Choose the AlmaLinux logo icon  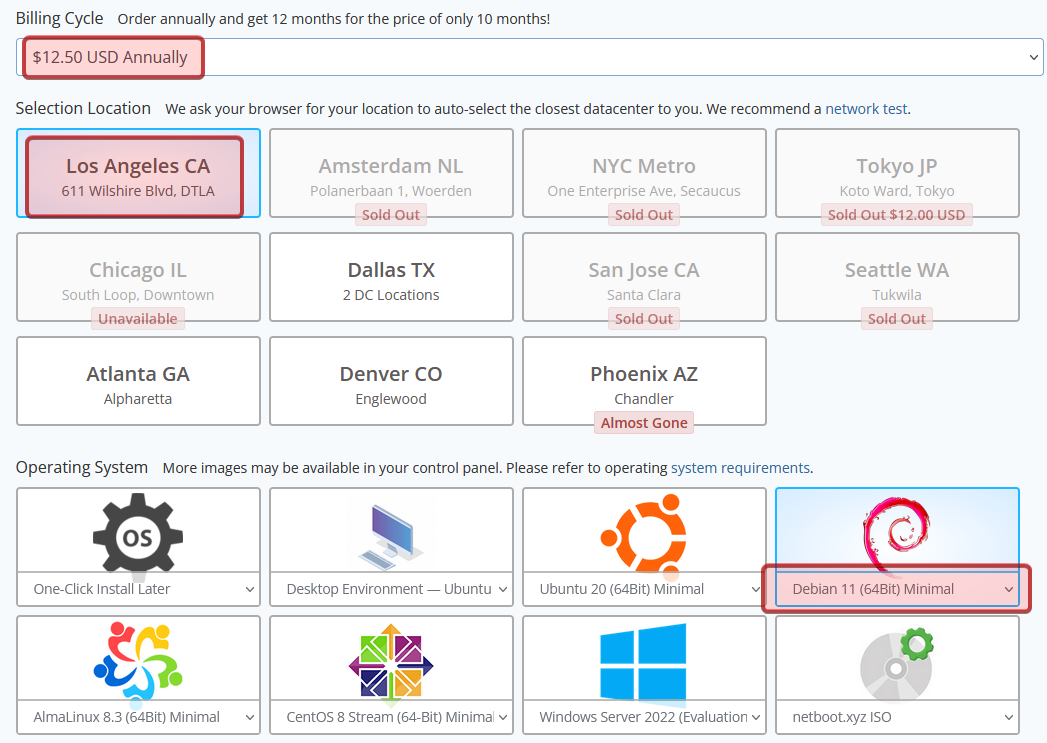(137, 660)
